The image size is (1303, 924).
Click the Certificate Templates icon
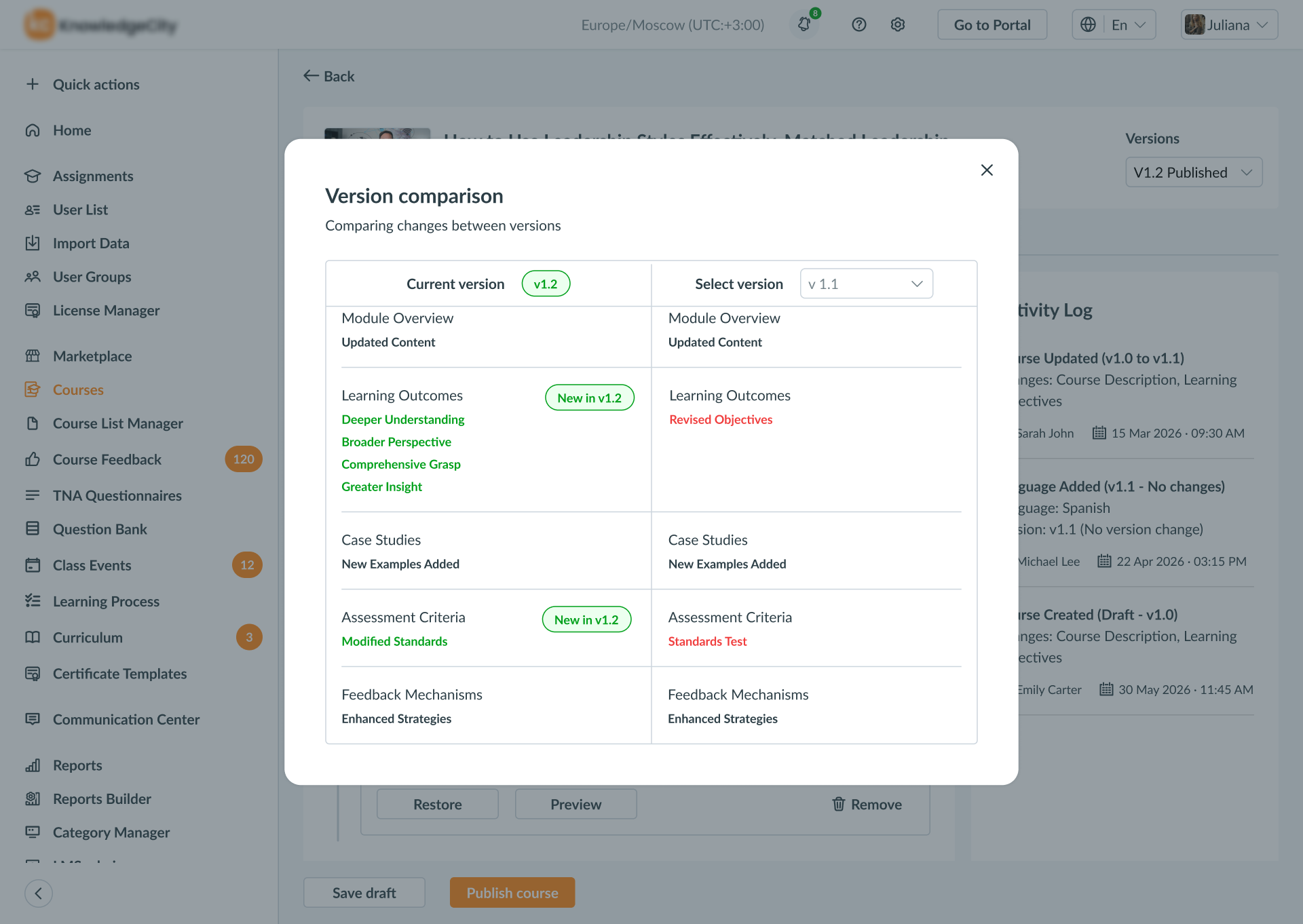pos(33,674)
